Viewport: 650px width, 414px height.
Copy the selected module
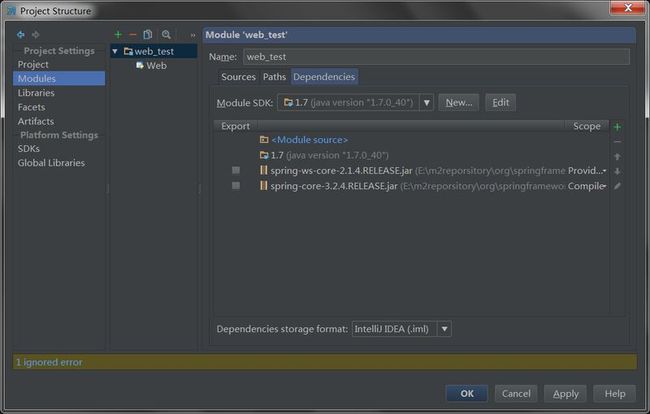point(148,35)
